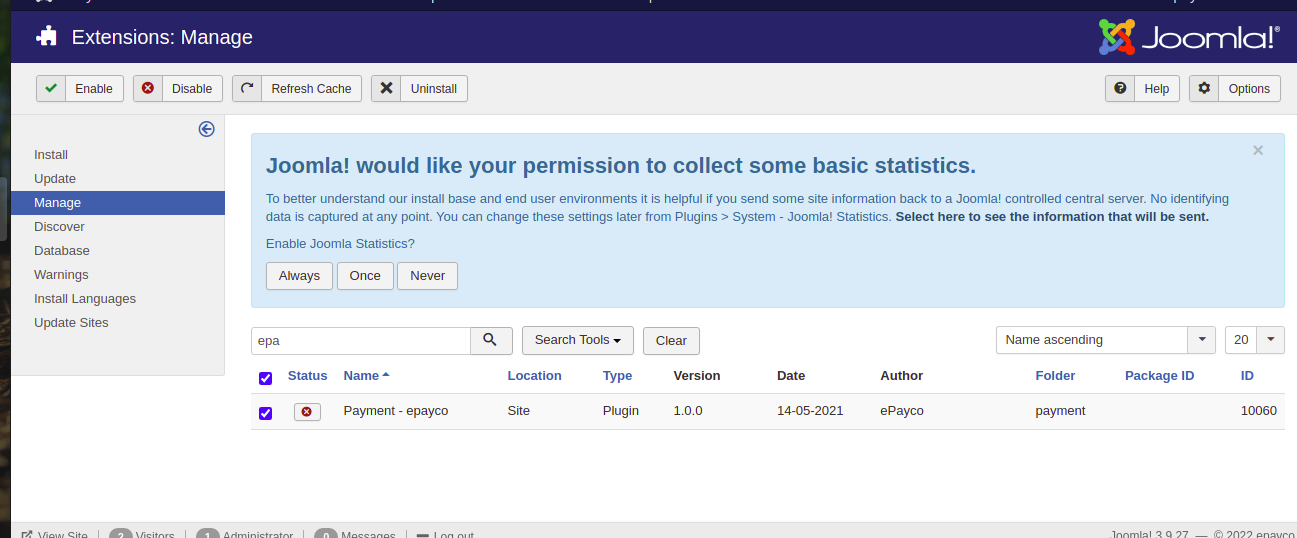
Task: Uncheck the Payment - epayco row checkbox
Action: 265,413
